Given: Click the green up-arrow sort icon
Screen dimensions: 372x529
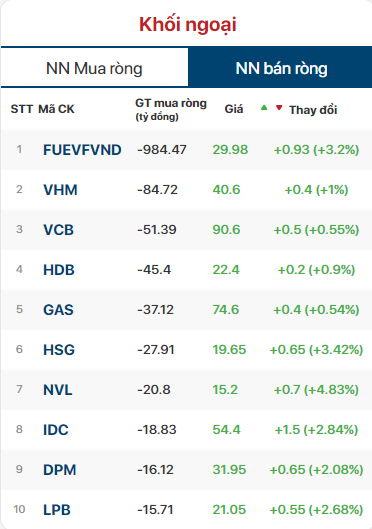Looking at the screenshot, I should [x=264, y=108].
